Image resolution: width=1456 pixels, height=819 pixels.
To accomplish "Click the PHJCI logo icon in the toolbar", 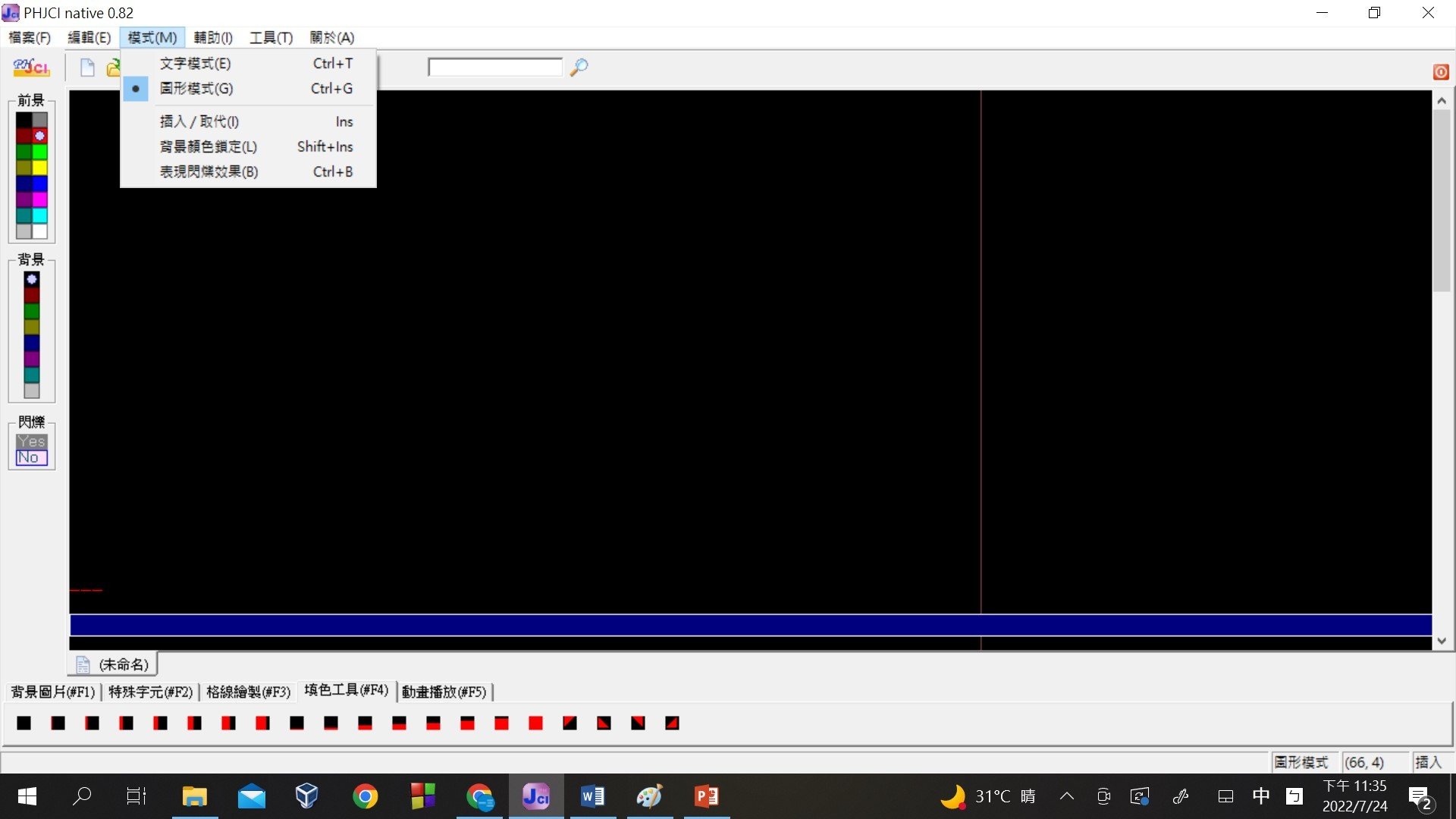I will pyautogui.click(x=31, y=67).
